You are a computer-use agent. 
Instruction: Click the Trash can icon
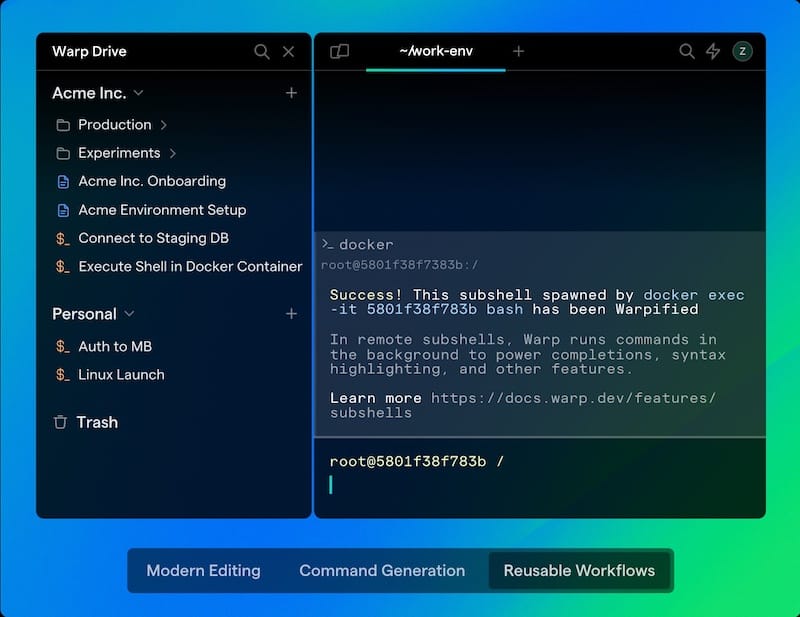[60, 422]
